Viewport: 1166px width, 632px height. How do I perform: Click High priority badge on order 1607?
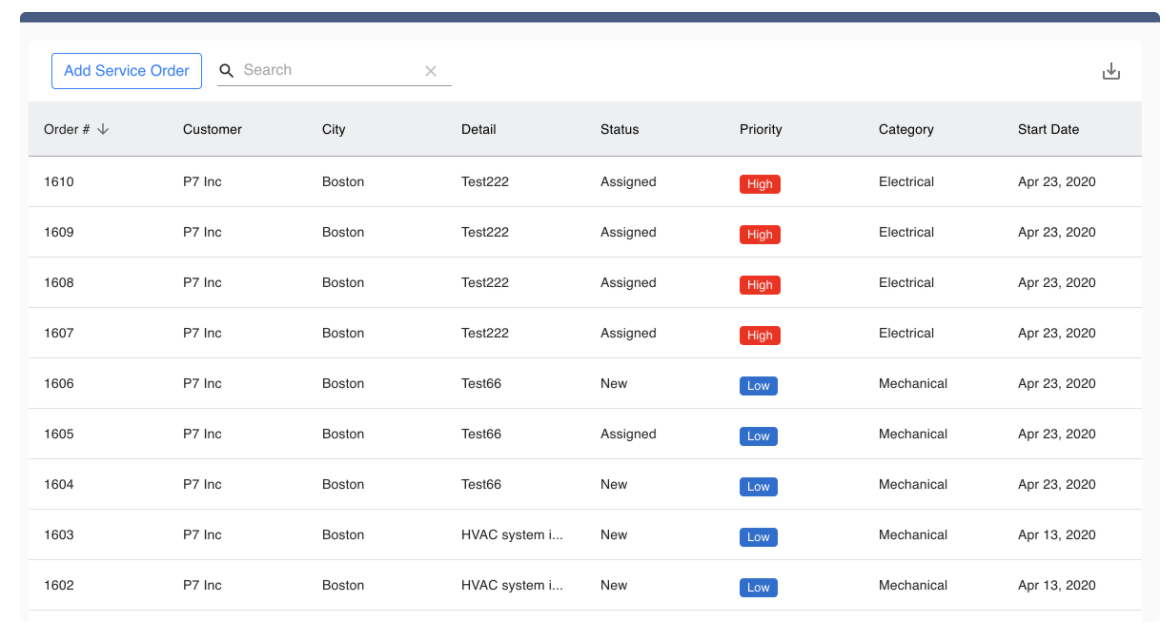(x=759, y=335)
